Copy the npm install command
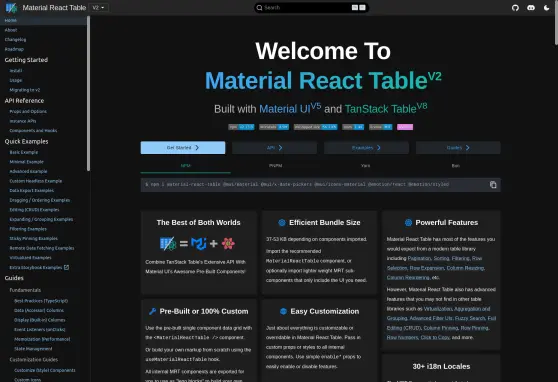 (493, 185)
